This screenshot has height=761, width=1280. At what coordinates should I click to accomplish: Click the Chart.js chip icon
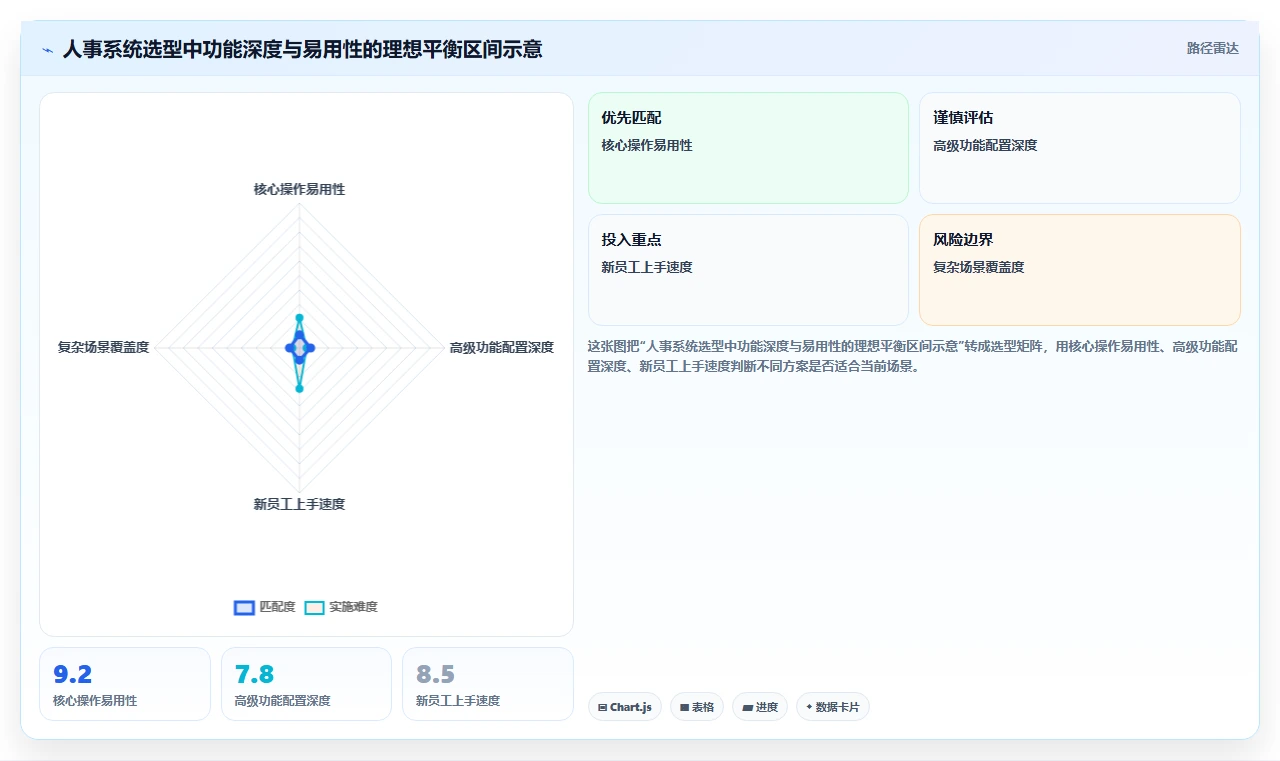tap(603, 707)
